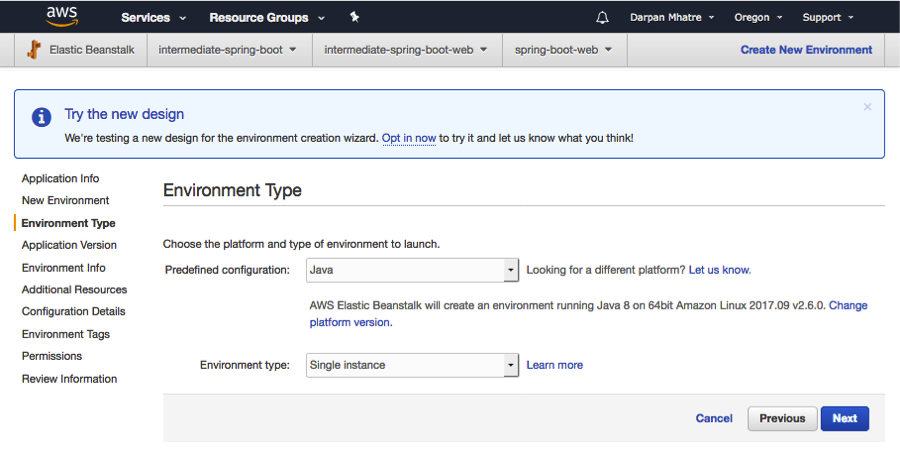The height and width of the screenshot is (462, 900).
Task: Click the Try the new design heading
Action: [x=124, y=114]
